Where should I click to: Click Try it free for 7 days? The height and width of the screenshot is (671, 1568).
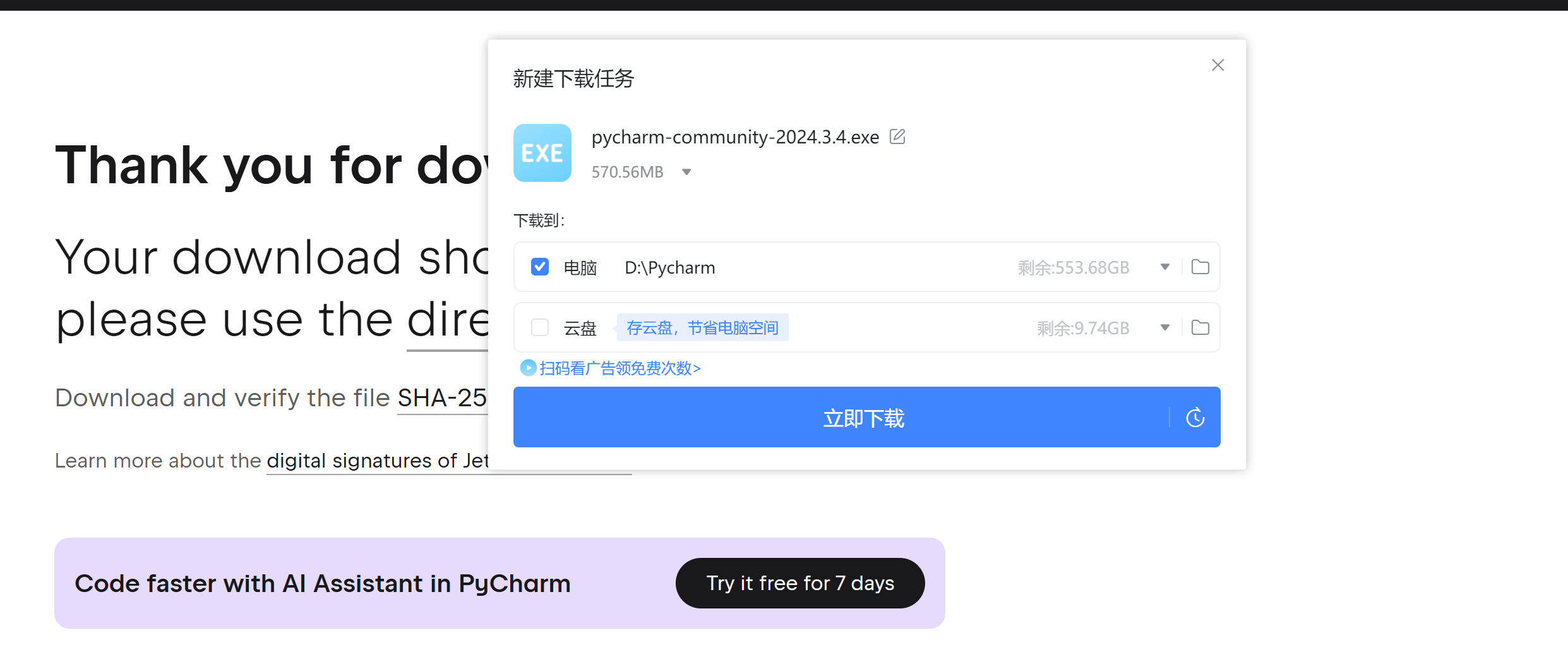click(800, 583)
